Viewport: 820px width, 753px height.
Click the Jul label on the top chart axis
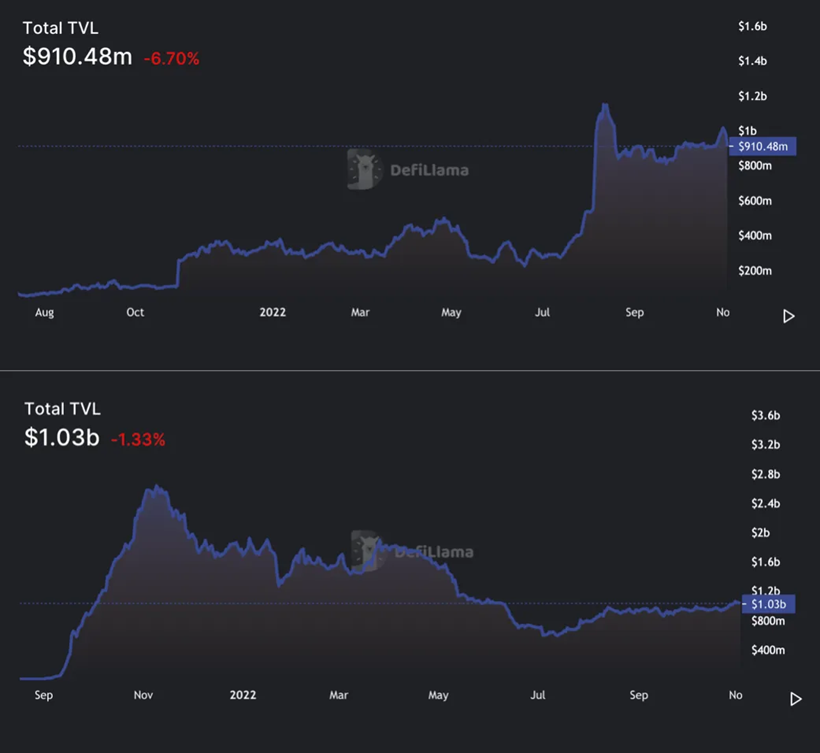542,312
